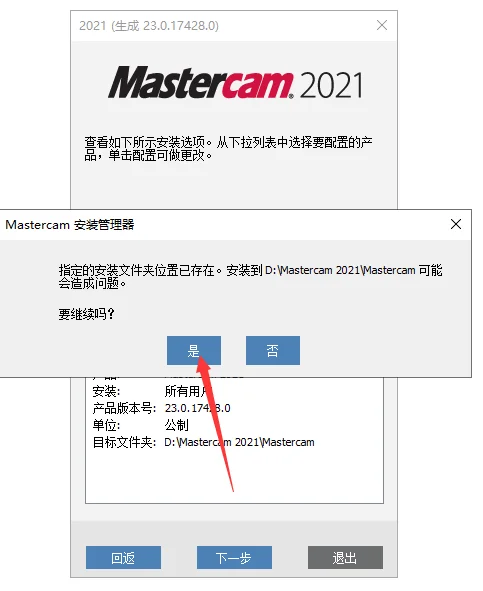This screenshot has width=483, height=591.
Task: Click empty space in the summary list box
Action: click(x=234, y=477)
